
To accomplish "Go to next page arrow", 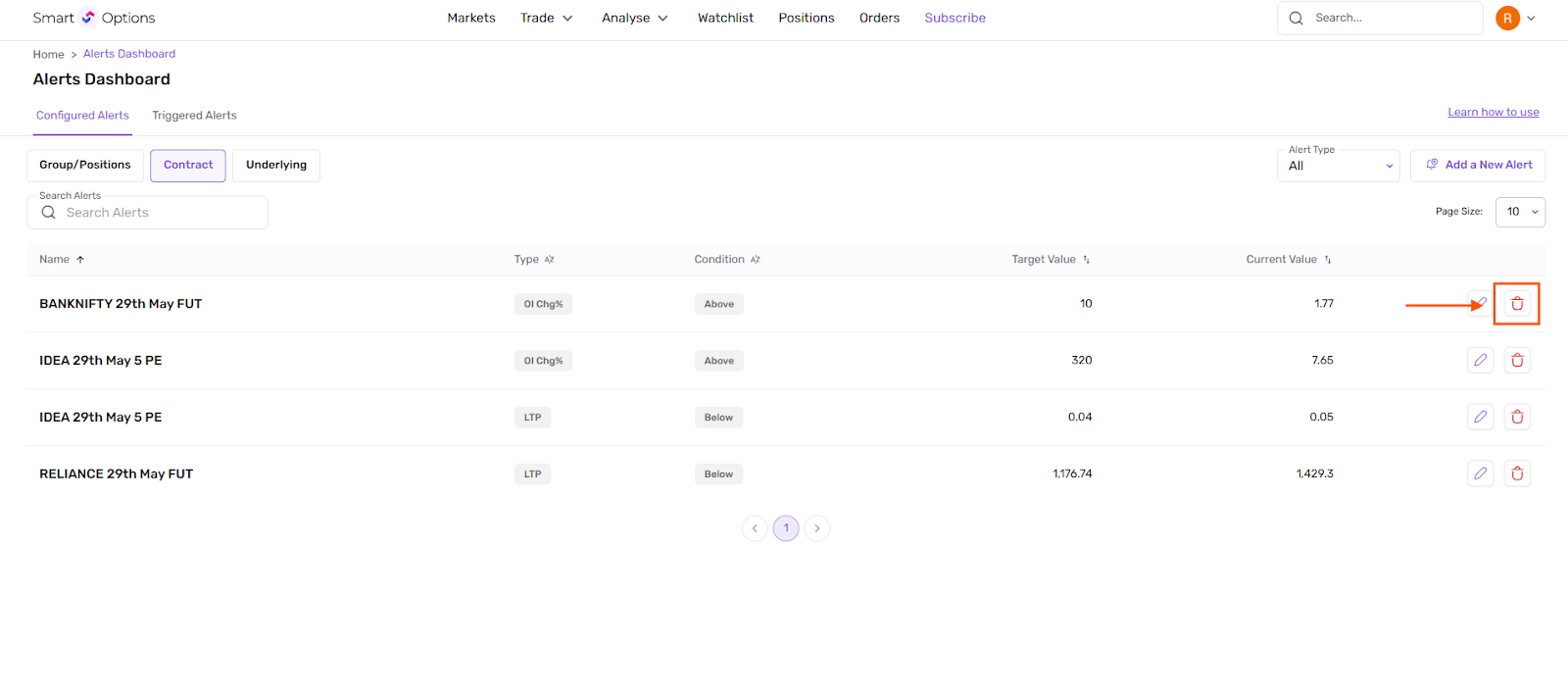I will point(817,528).
